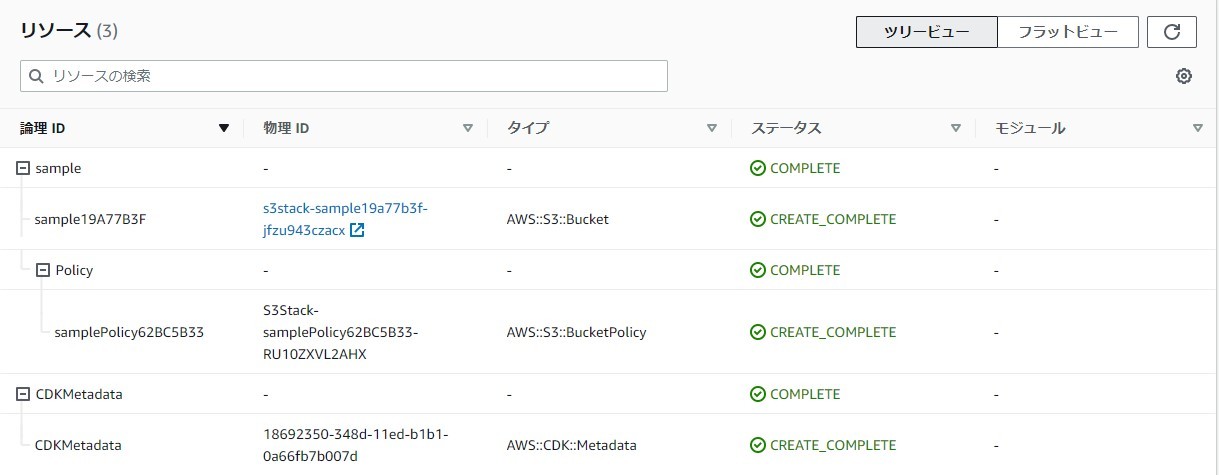Sort by タイプ column arrow
Viewport: 1219px width, 475px height.
(x=712, y=128)
